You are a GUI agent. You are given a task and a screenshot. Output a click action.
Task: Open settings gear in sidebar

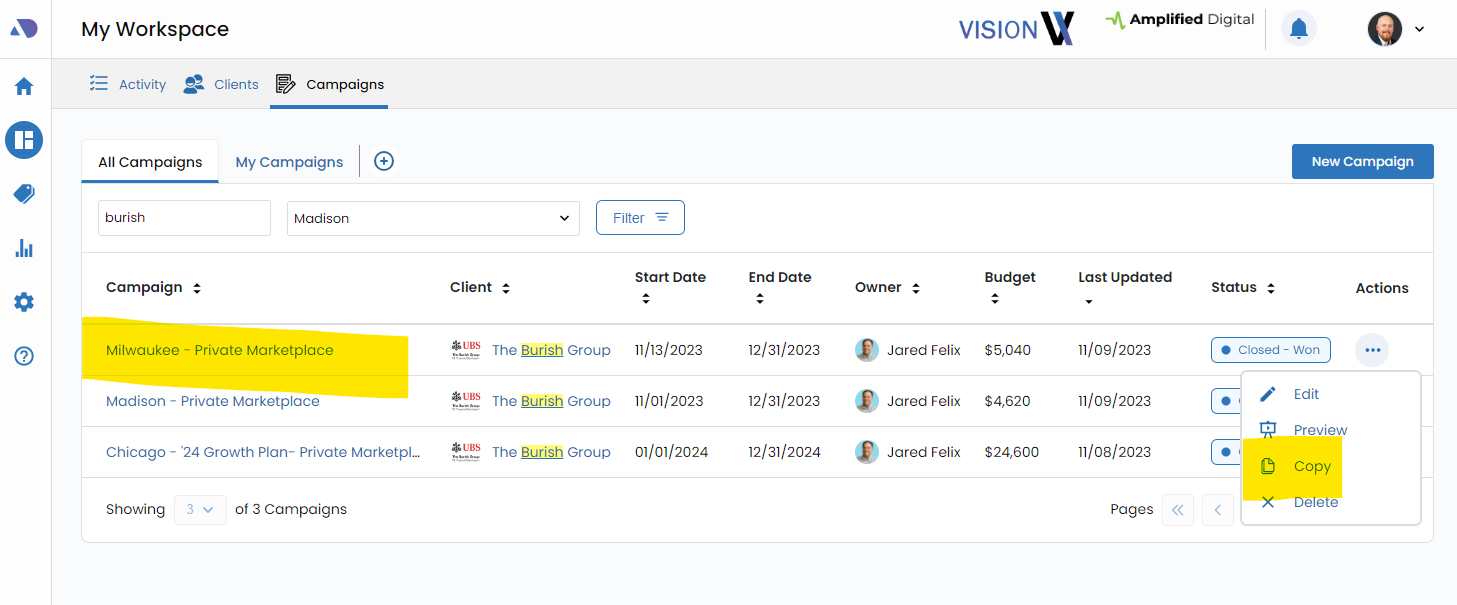click(24, 302)
